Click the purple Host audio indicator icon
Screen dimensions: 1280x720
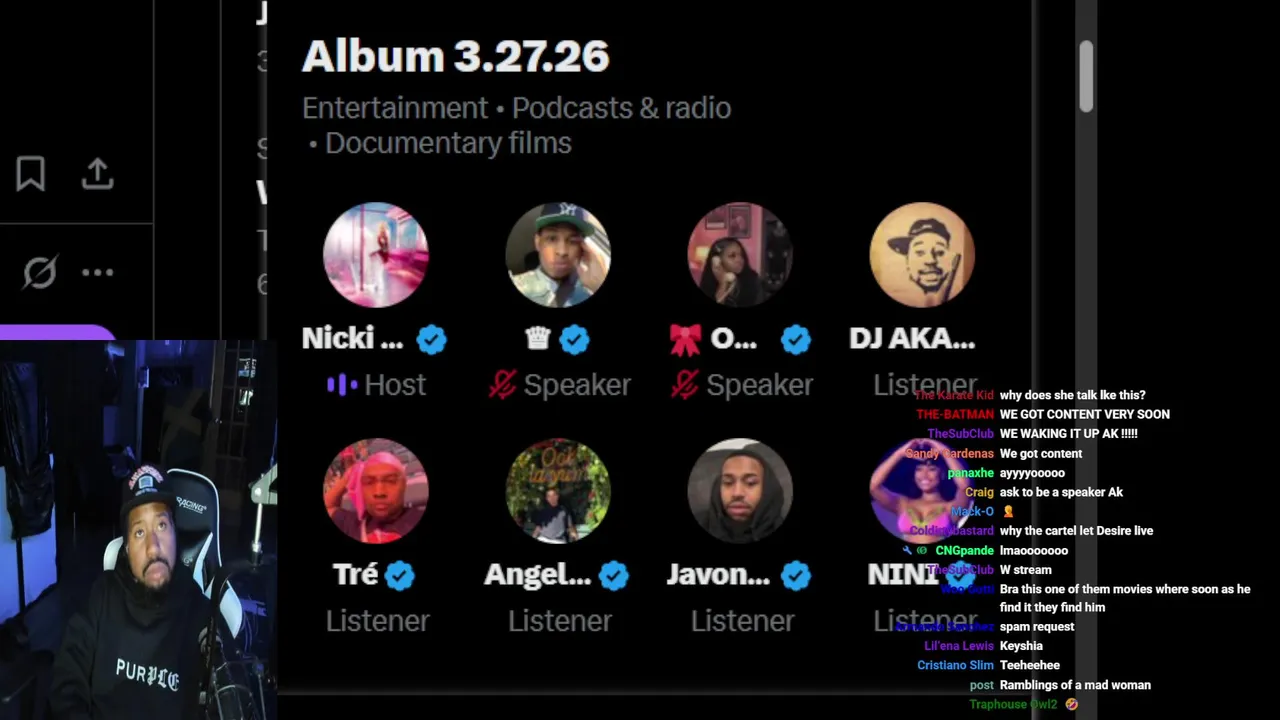click(x=342, y=385)
